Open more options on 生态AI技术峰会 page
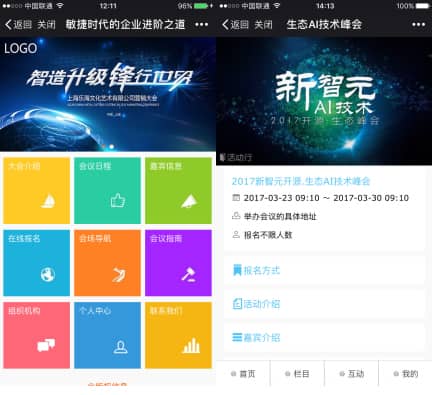The image size is (432, 395). click(418, 24)
